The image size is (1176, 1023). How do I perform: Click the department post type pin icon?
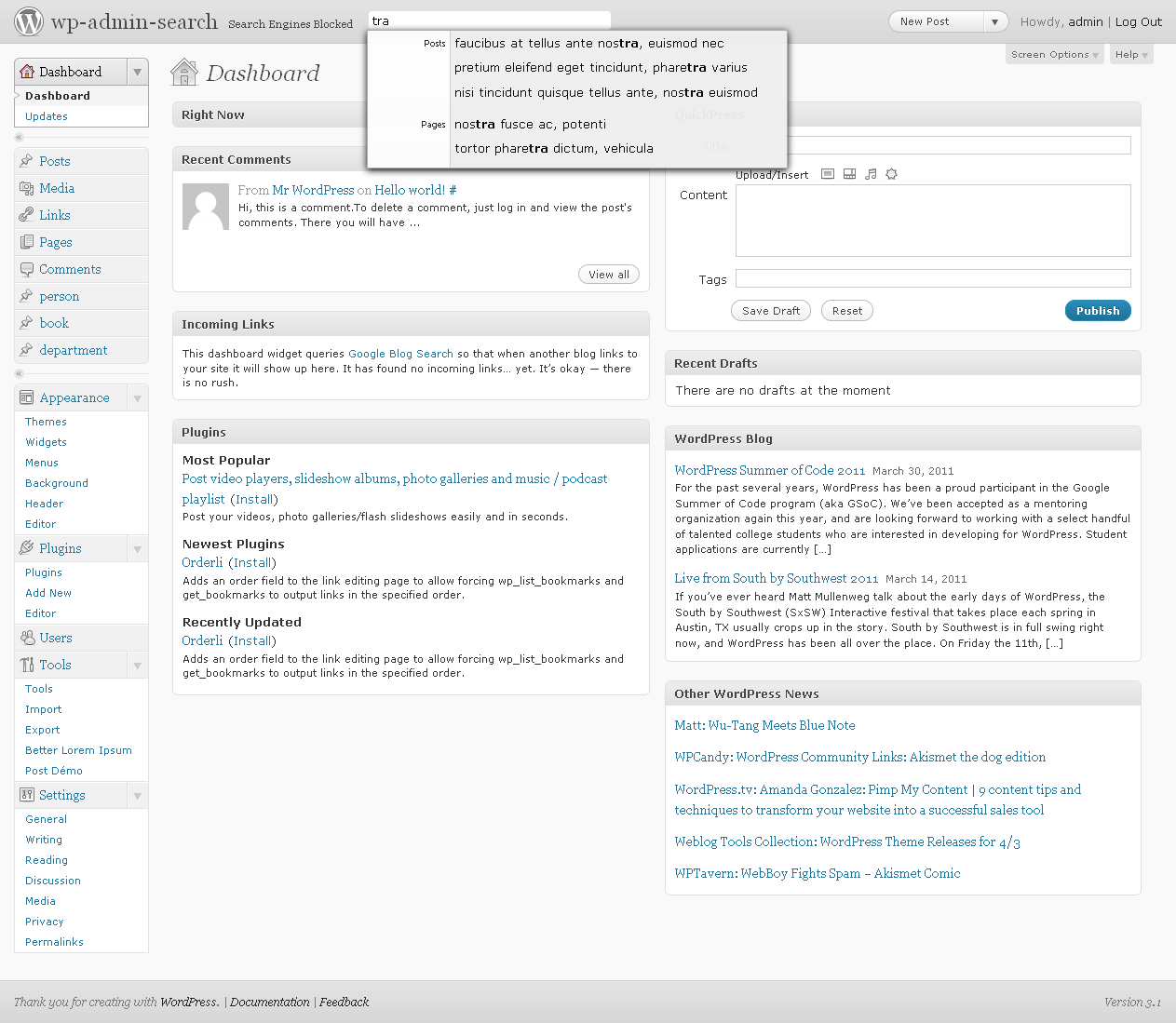26,350
